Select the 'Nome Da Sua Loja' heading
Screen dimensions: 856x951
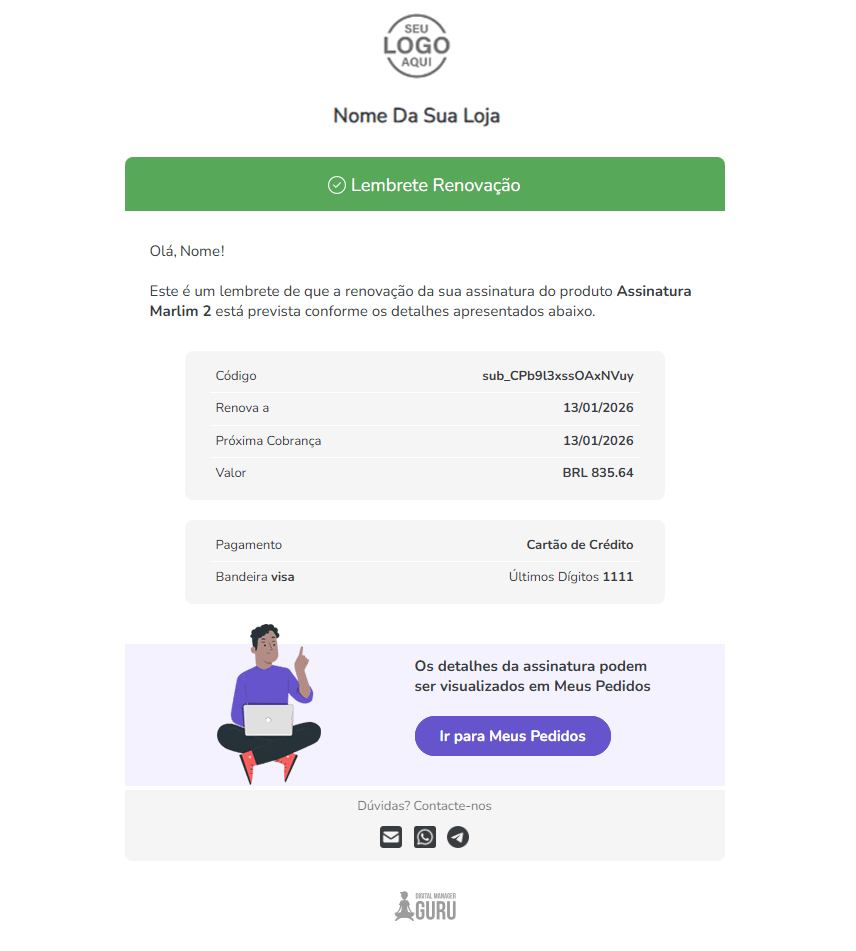[416, 115]
